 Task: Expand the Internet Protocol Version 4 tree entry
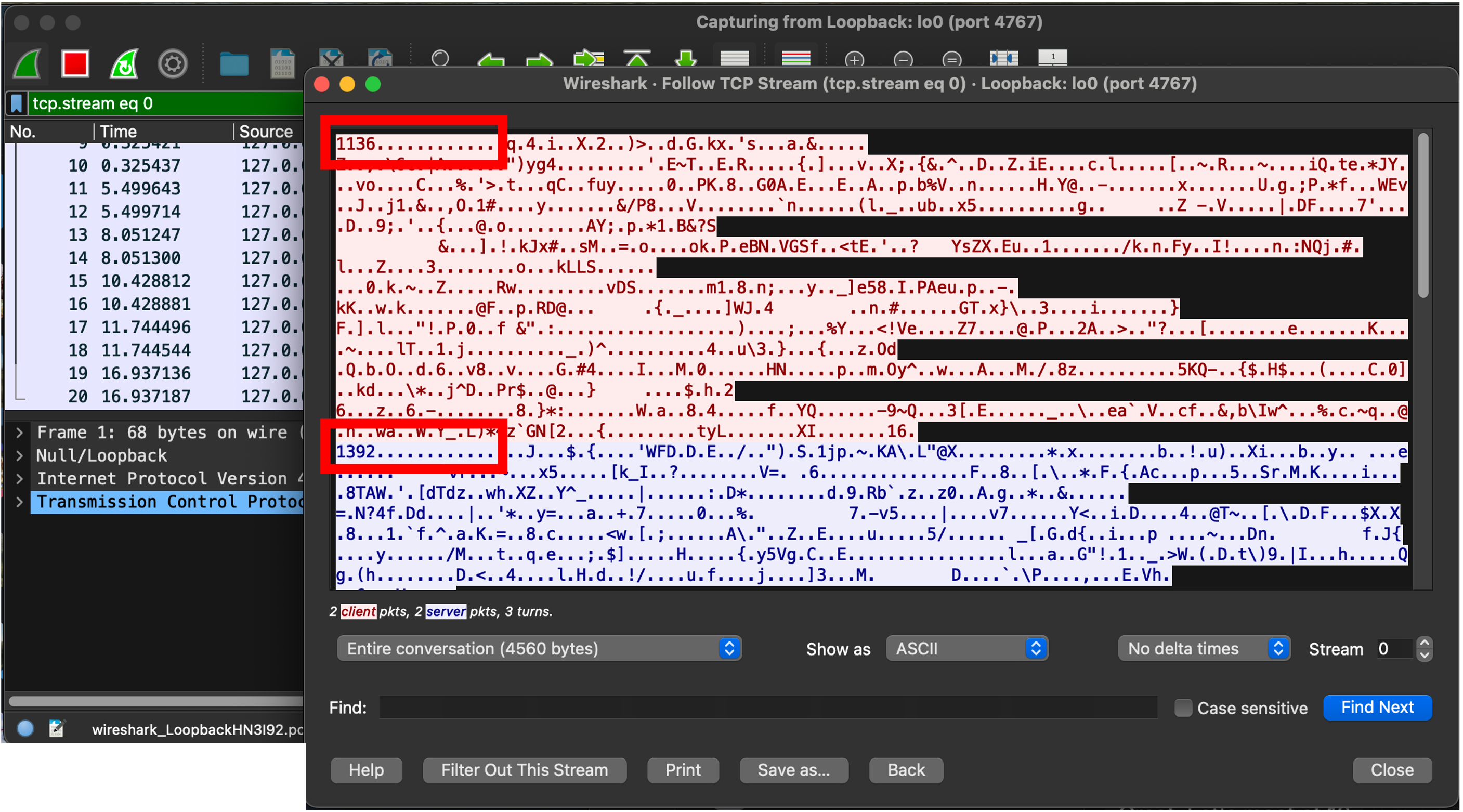pyautogui.click(x=20, y=478)
